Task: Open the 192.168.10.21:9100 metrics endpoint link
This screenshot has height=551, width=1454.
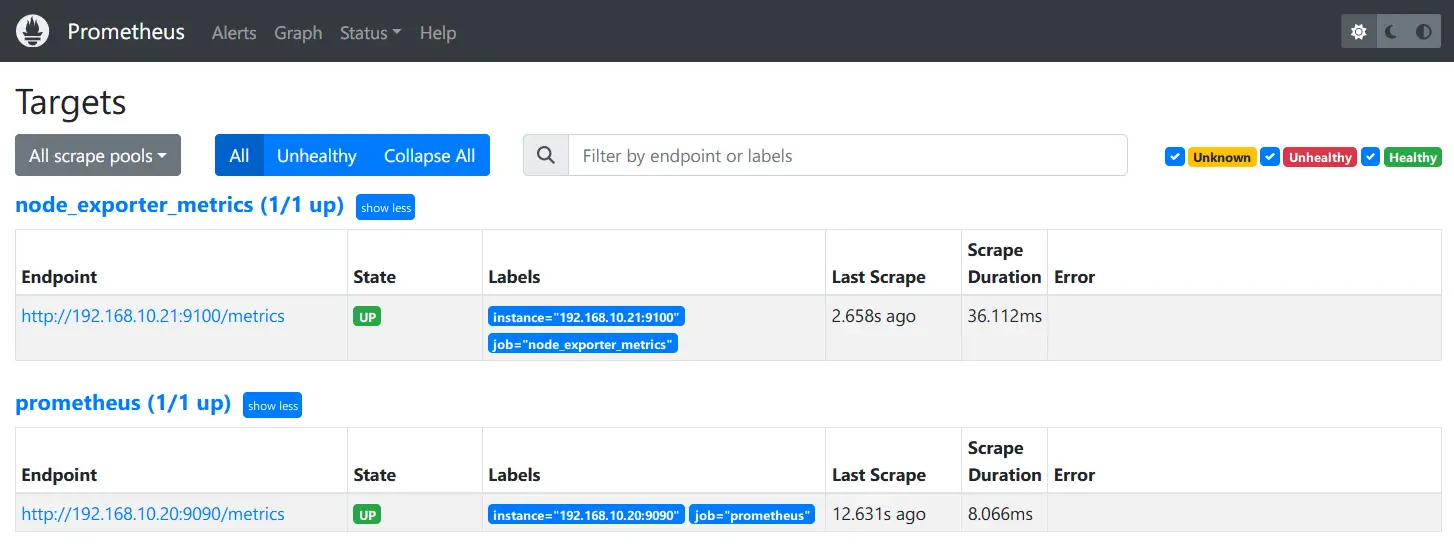Action: point(153,316)
